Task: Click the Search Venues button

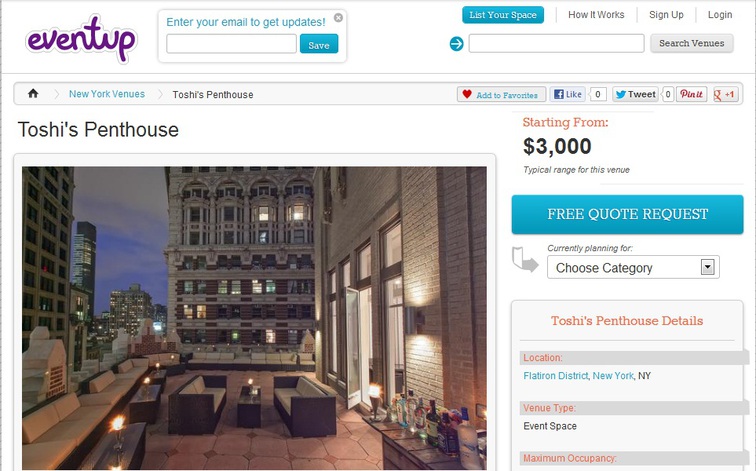Action: point(691,43)
